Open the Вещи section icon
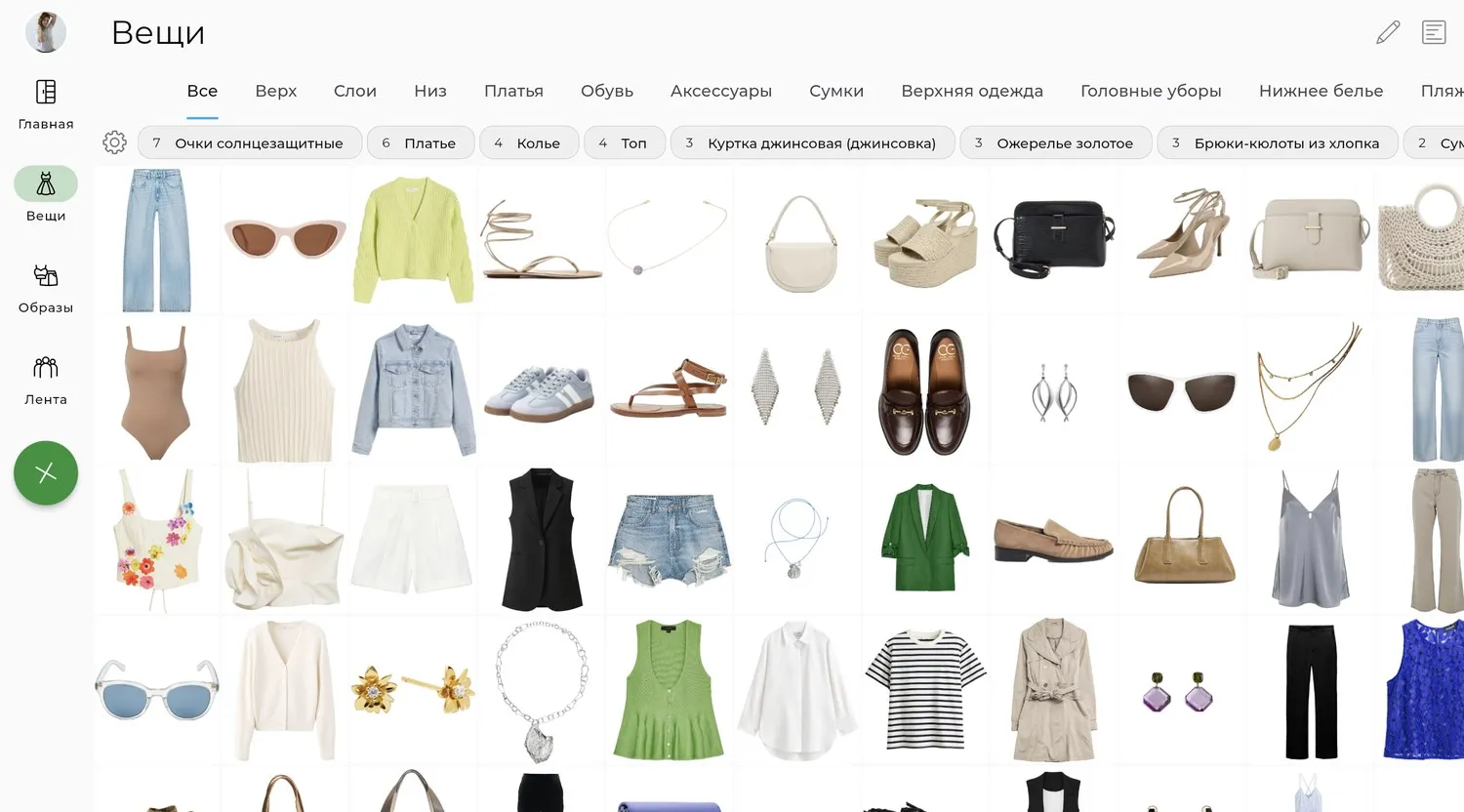Viewport: 1464px width, 812px height. [46, 183]
